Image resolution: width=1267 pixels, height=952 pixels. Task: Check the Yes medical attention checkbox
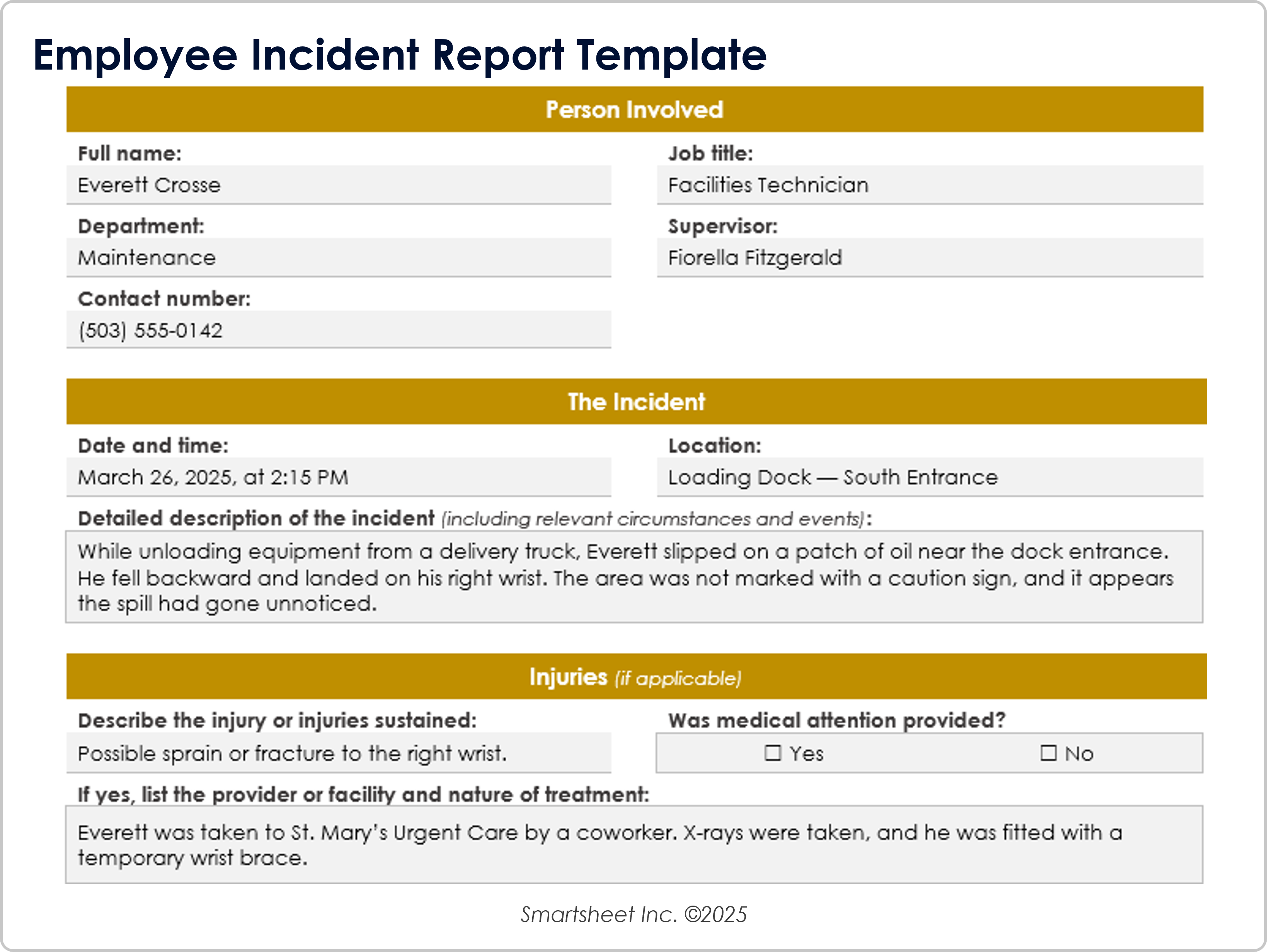(773, 753)
